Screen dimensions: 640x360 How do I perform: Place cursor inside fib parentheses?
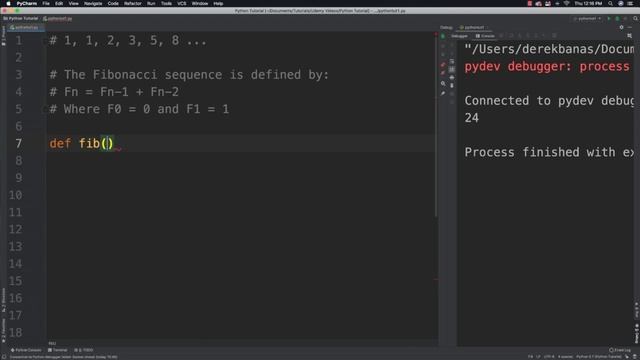(107, 144)
